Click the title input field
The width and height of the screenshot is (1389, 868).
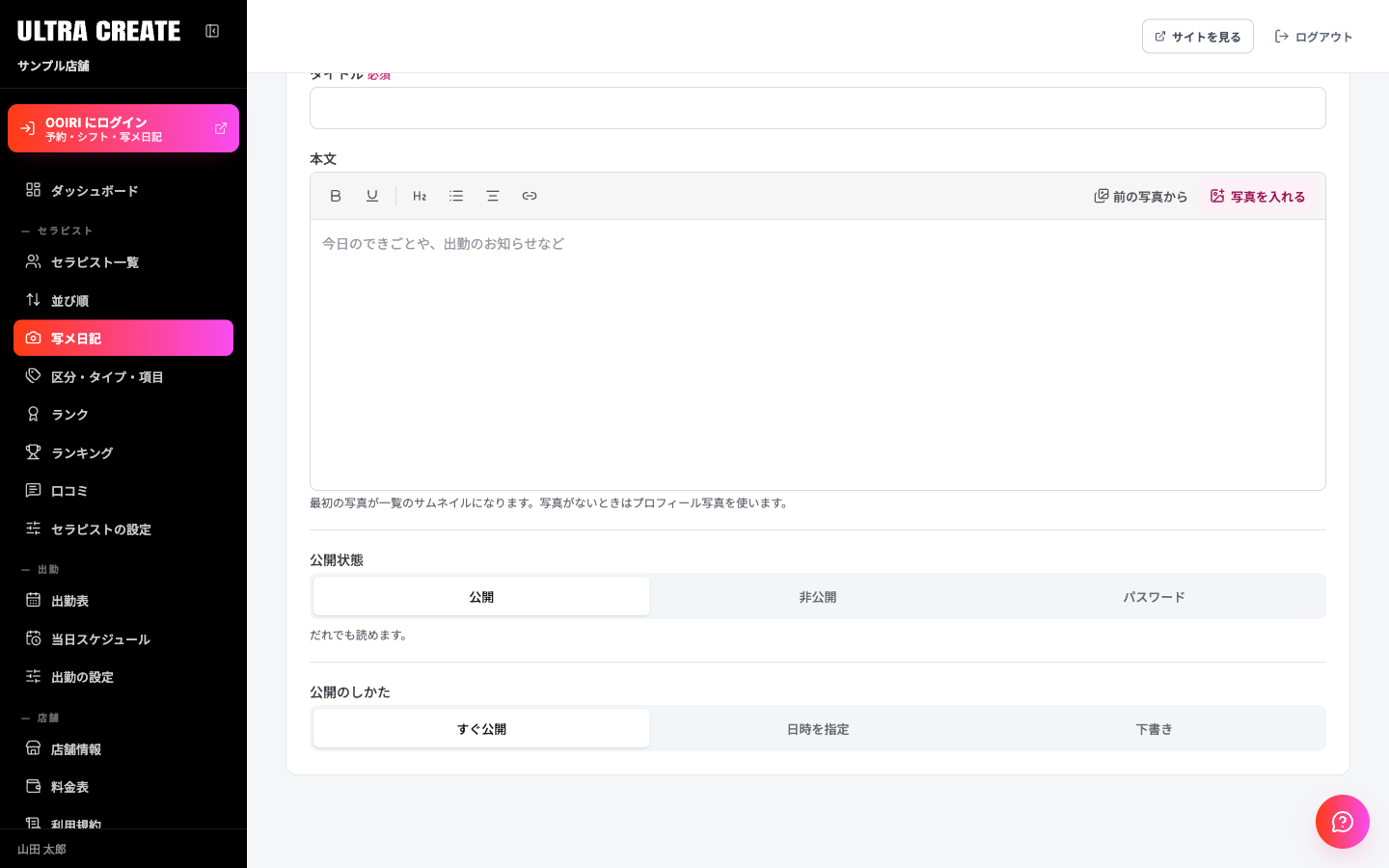pos(818,108)
